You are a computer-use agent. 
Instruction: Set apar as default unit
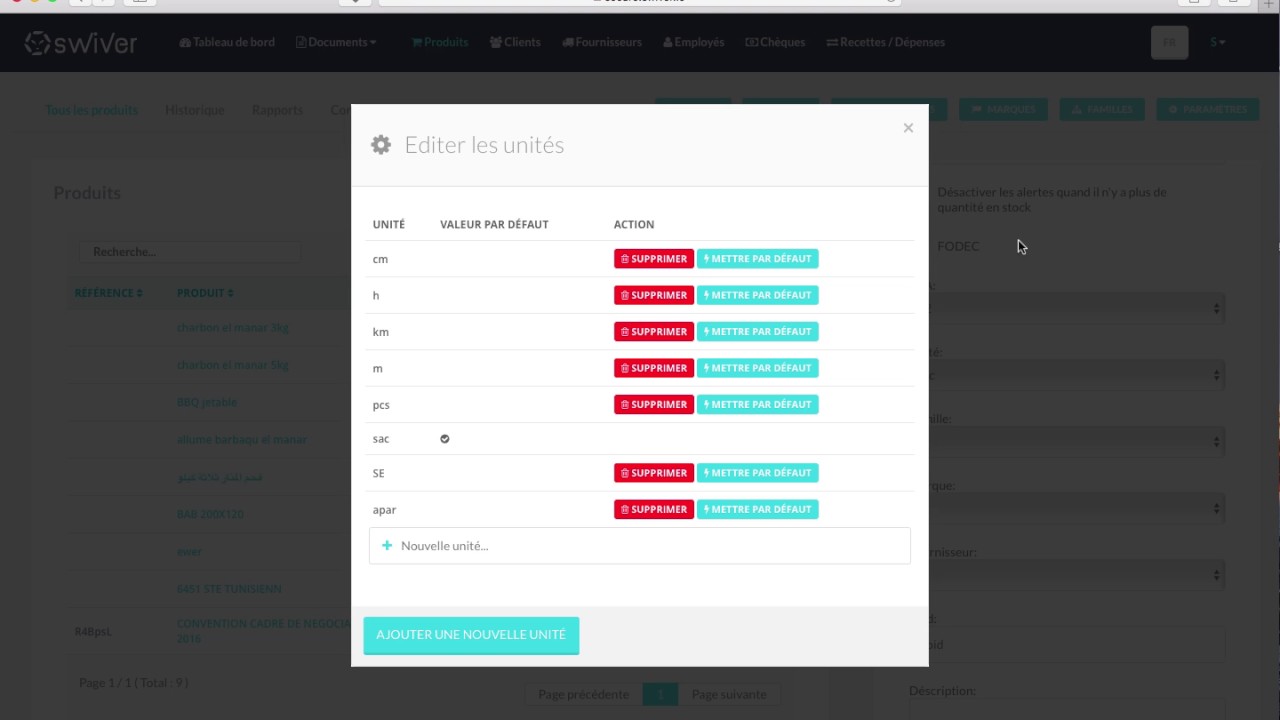[757, 509]
